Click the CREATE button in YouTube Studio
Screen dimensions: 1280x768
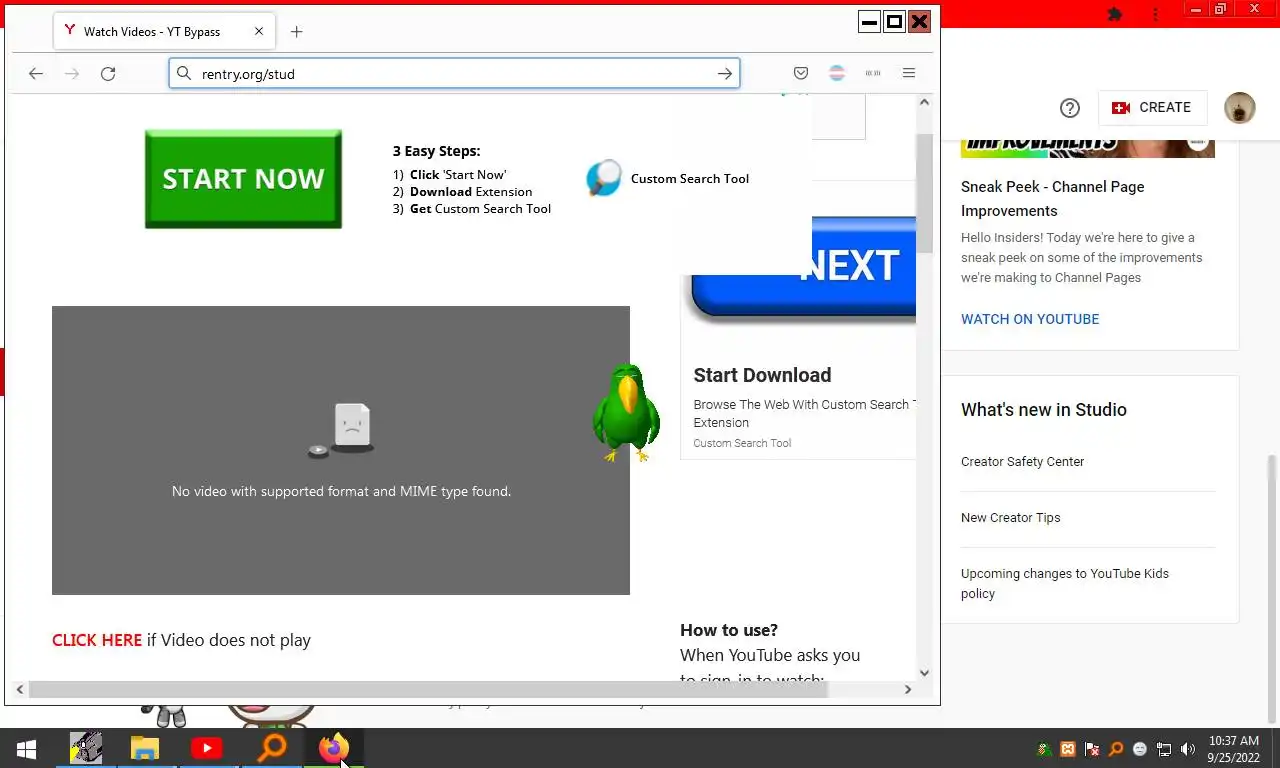(1152, 108)
